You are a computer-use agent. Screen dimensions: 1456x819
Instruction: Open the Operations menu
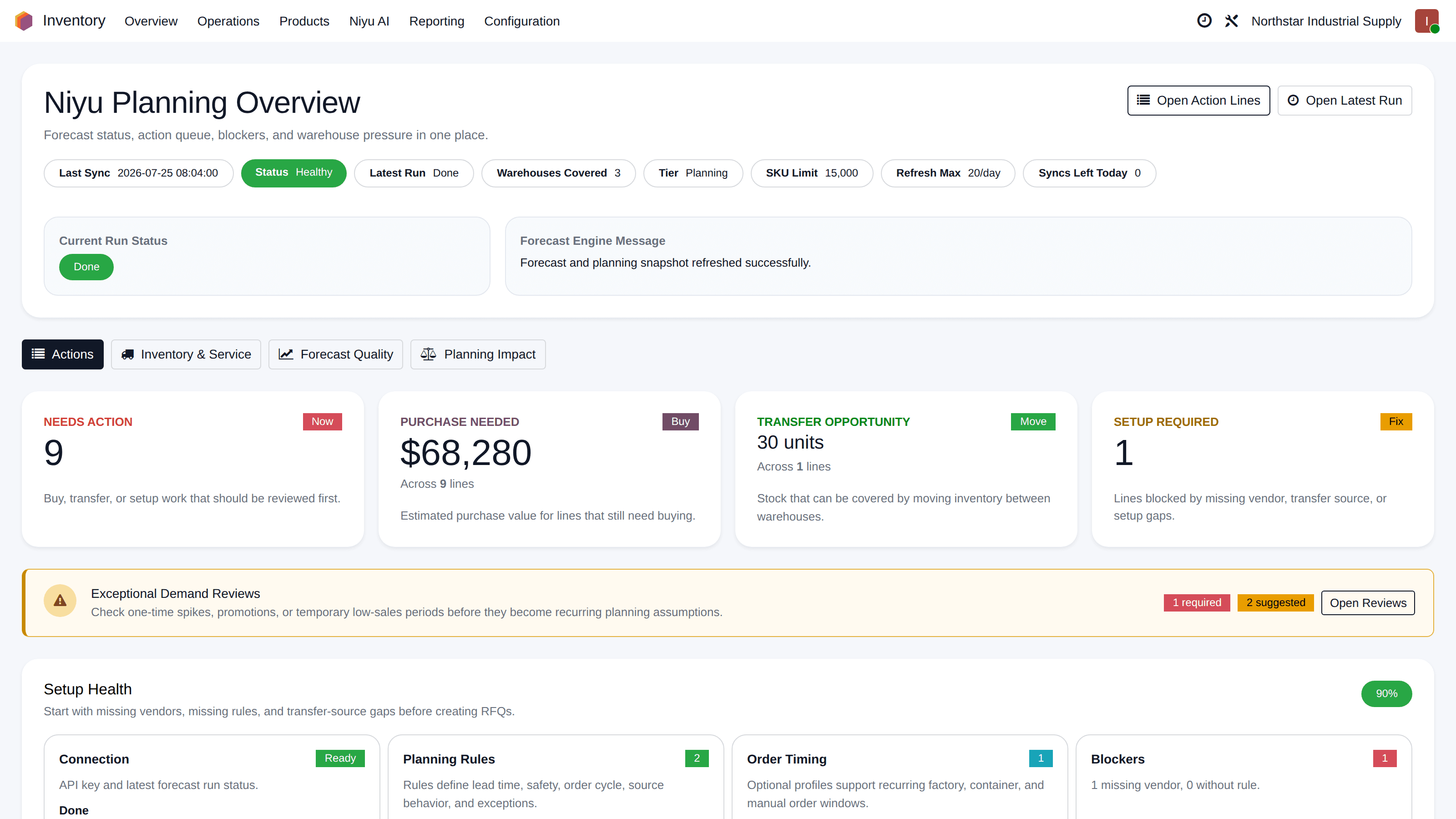coord(228,21)
